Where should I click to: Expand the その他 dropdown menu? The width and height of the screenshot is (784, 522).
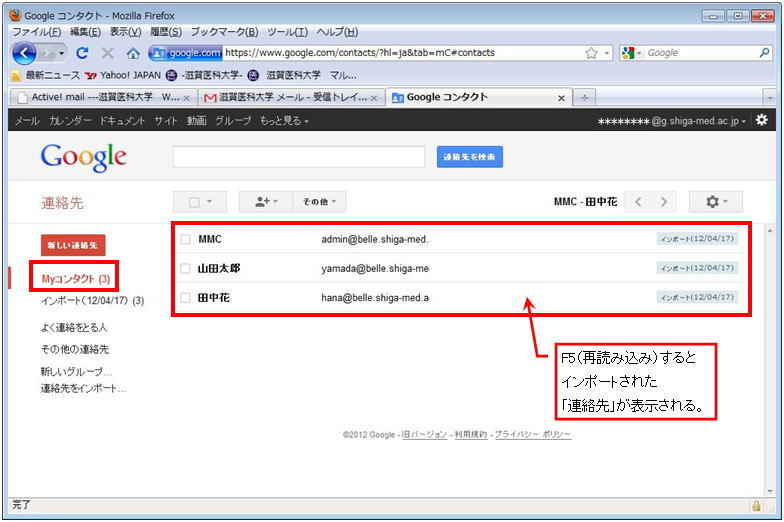pyautogui.click(x=319, y=202)
